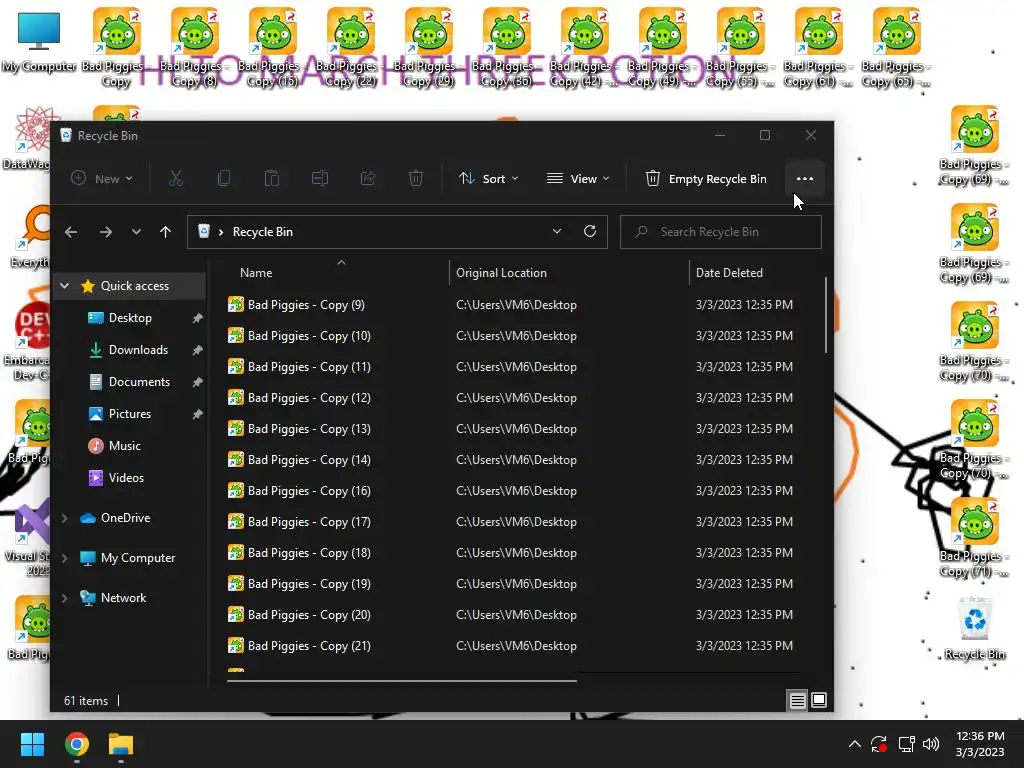This screenshot has width=1024, height=768.
Task: Unpin Downloads using its pin icon
Action: click(x=197, y=350)
